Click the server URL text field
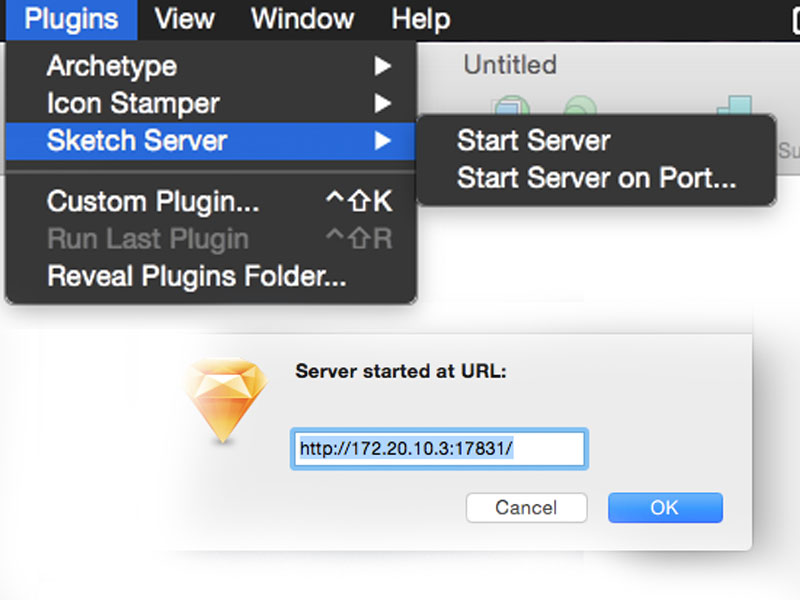This screenshot has width=800, height=600. point(439,448)
